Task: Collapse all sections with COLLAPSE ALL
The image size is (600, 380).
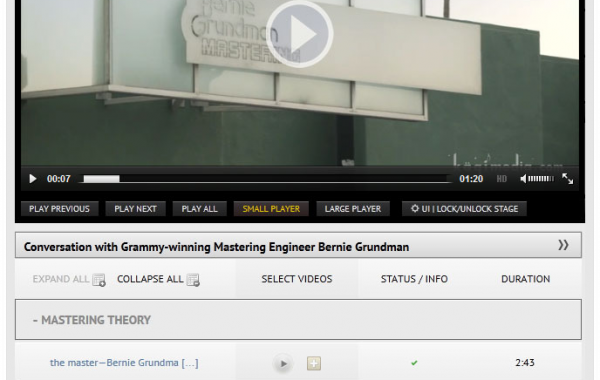Action: pyautogui.click(x=158, y=279)
